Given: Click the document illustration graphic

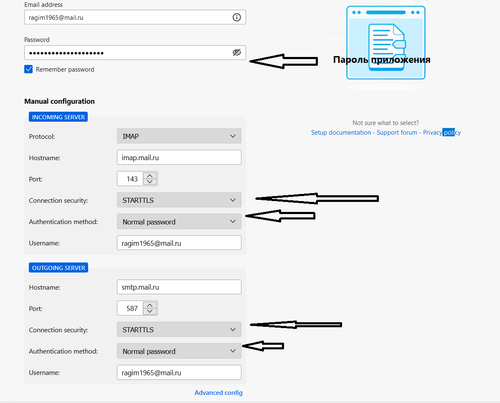Looking at the screenshot, I should point(386,43).
